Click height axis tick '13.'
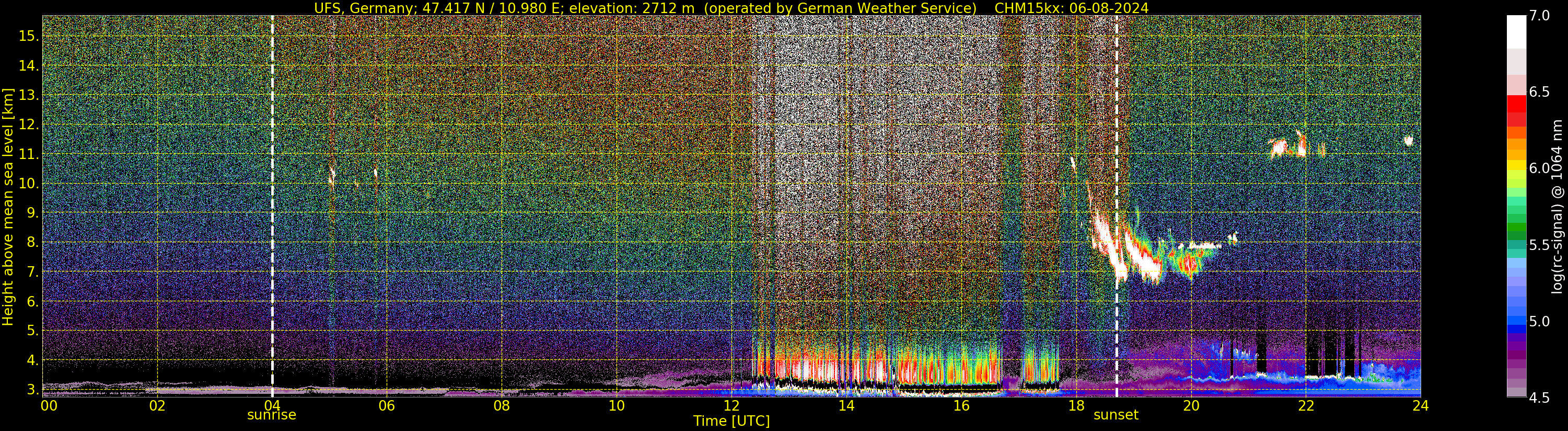Screen dimensions: 1568x431 point(29,95)
